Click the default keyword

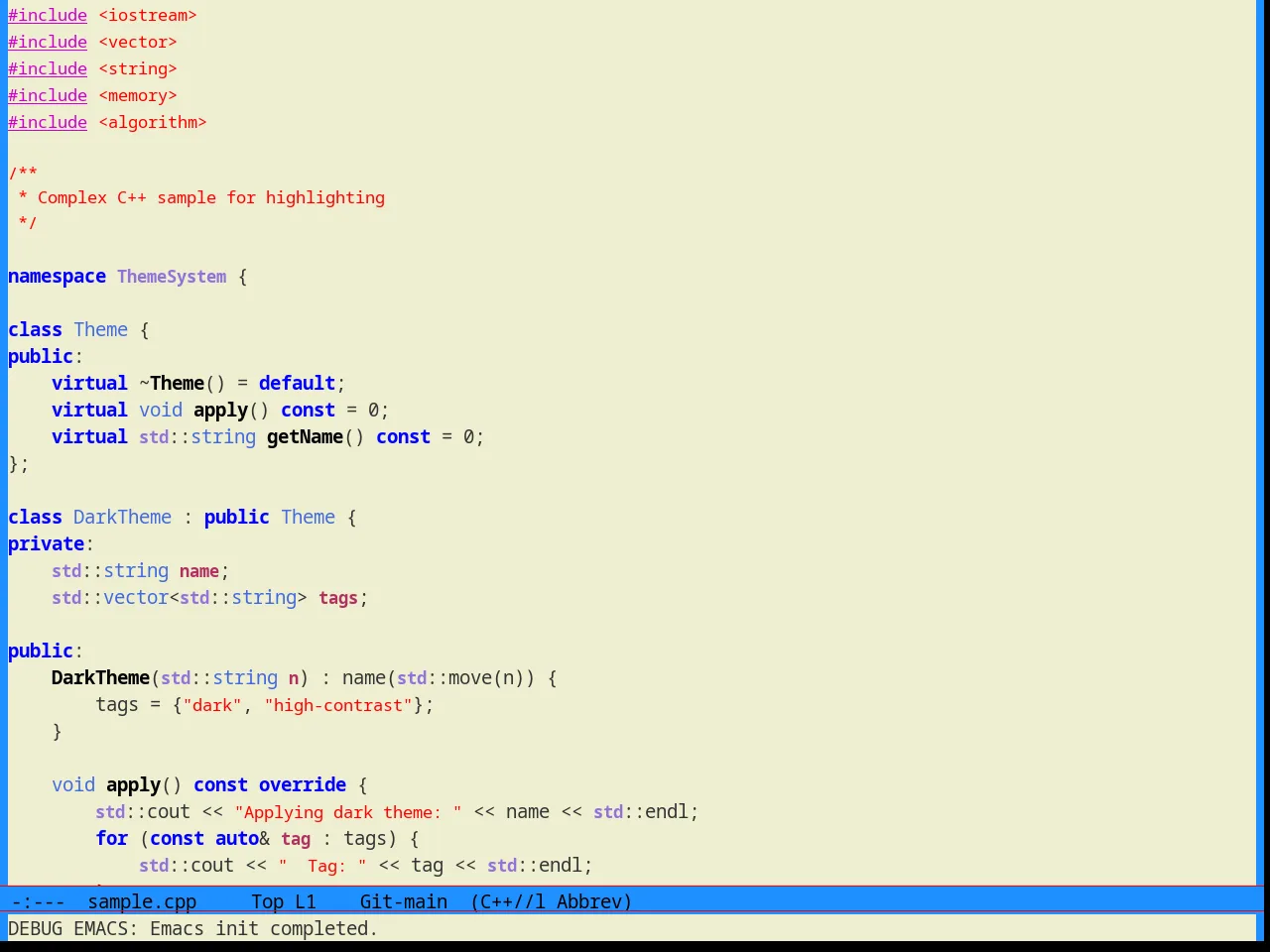tap(298, 383)
